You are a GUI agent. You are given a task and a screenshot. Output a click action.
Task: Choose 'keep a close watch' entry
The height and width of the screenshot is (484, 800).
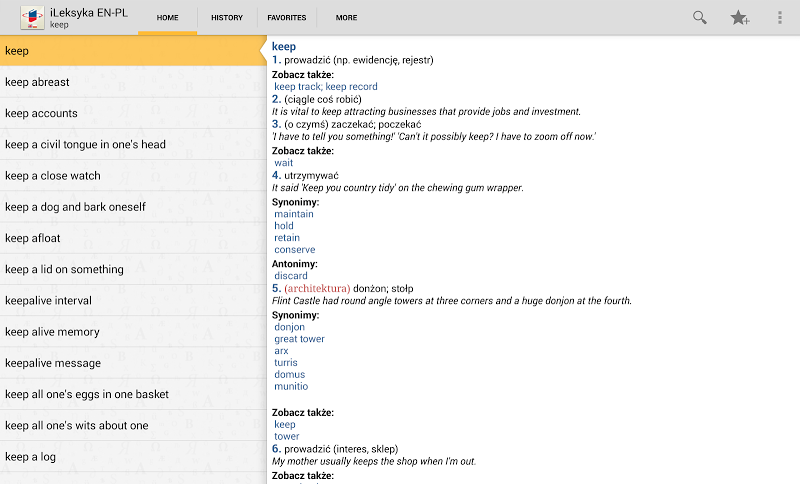pos(53,175)
